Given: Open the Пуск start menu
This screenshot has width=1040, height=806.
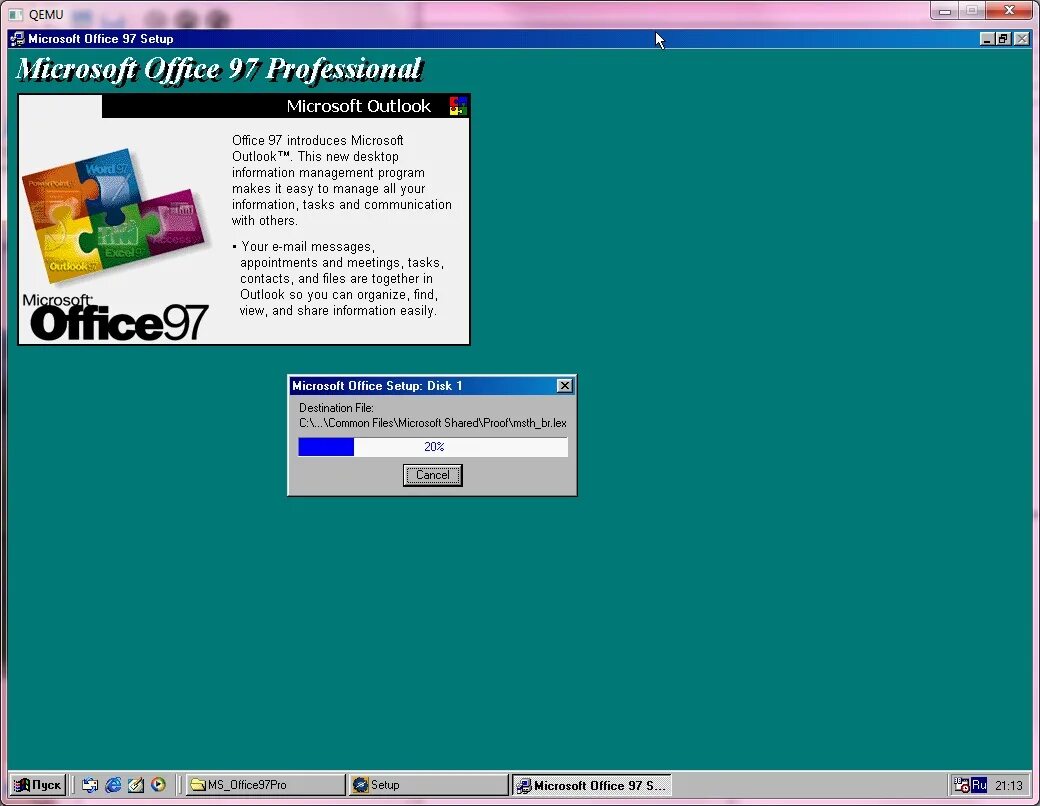Looking at the screenshot, I should point(38,785).
